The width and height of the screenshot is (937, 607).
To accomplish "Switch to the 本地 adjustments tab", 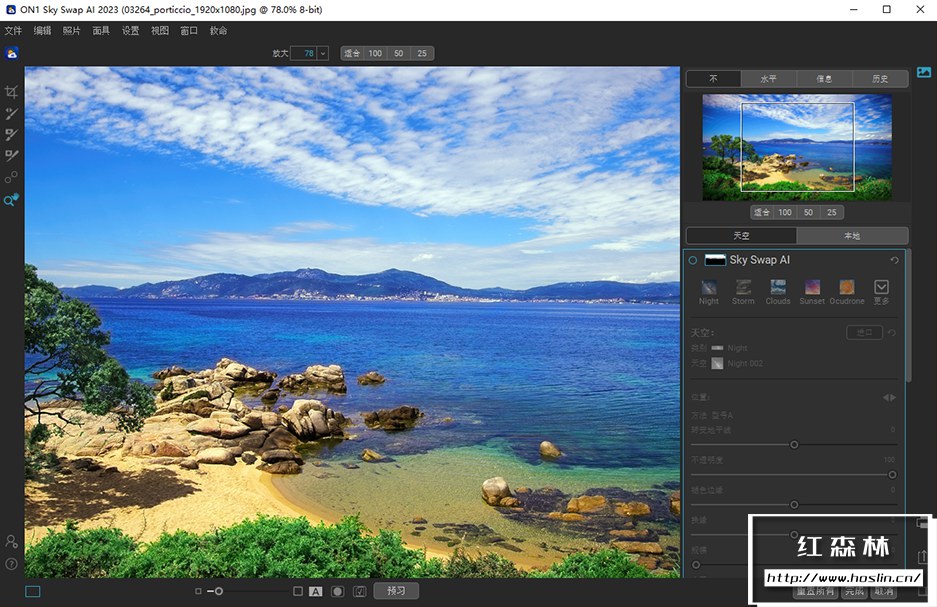I will pyautogui.click(x=852, y=236).
